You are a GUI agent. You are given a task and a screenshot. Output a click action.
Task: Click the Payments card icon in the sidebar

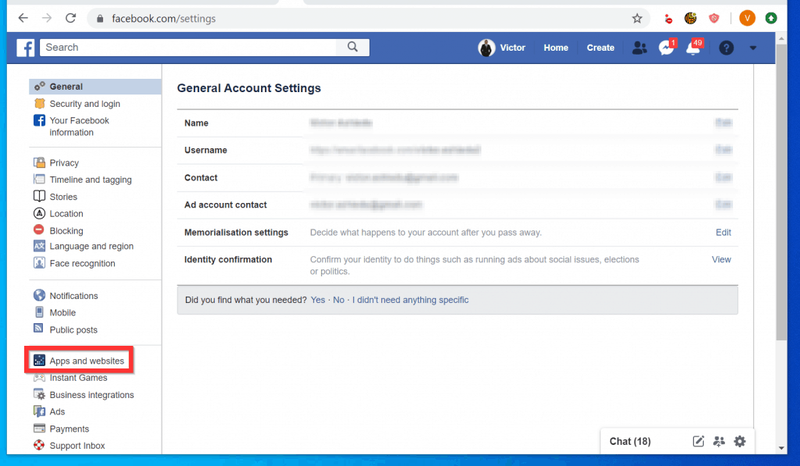coord(39,428)
